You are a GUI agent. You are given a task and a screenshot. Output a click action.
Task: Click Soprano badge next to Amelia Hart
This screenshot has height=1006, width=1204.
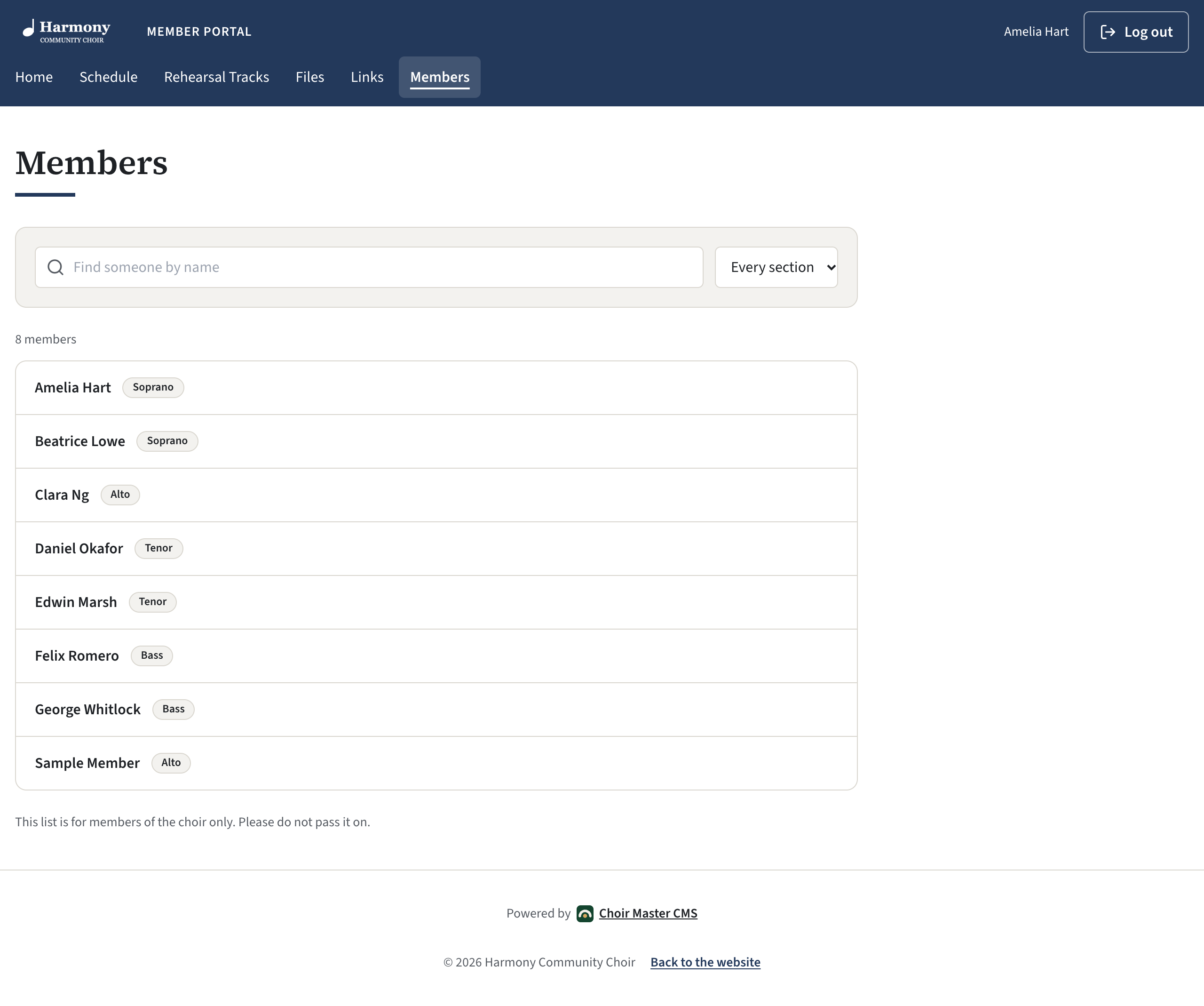click(153, 387)
